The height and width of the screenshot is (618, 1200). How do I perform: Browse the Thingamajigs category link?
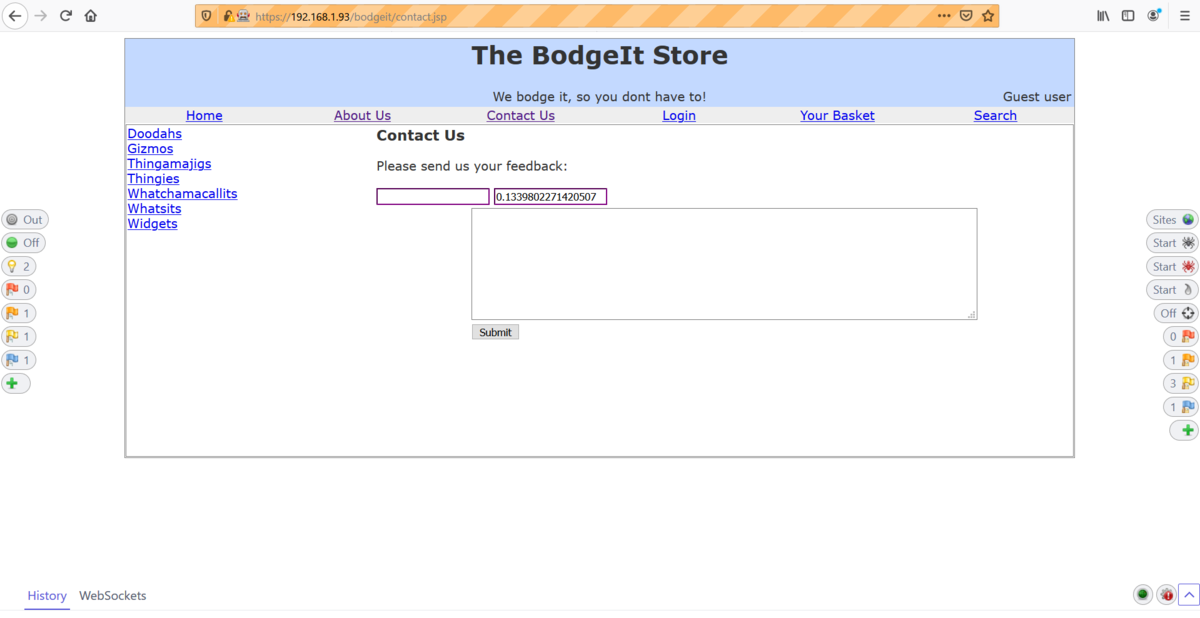tap(169, 164)
